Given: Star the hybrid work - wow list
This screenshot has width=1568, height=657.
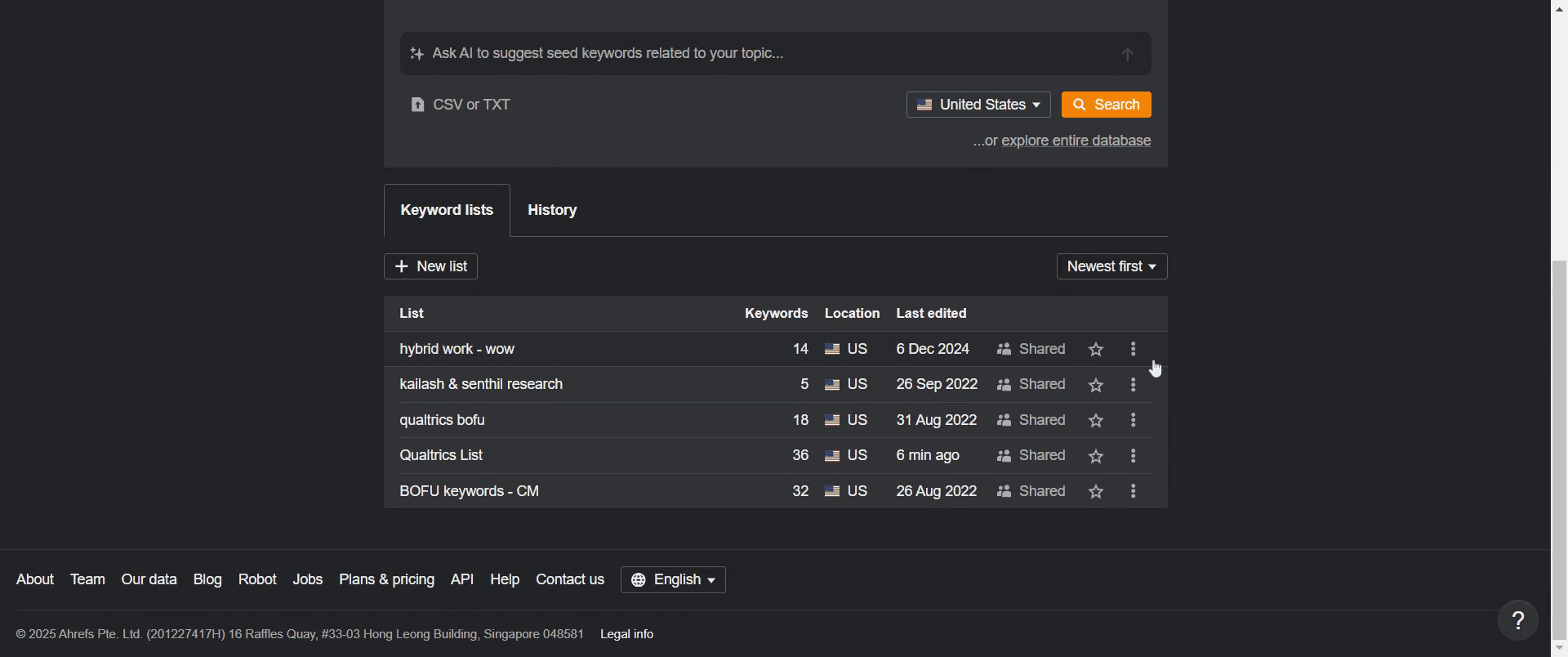Looking at the screenshot, I should [x=1096, y=350].
